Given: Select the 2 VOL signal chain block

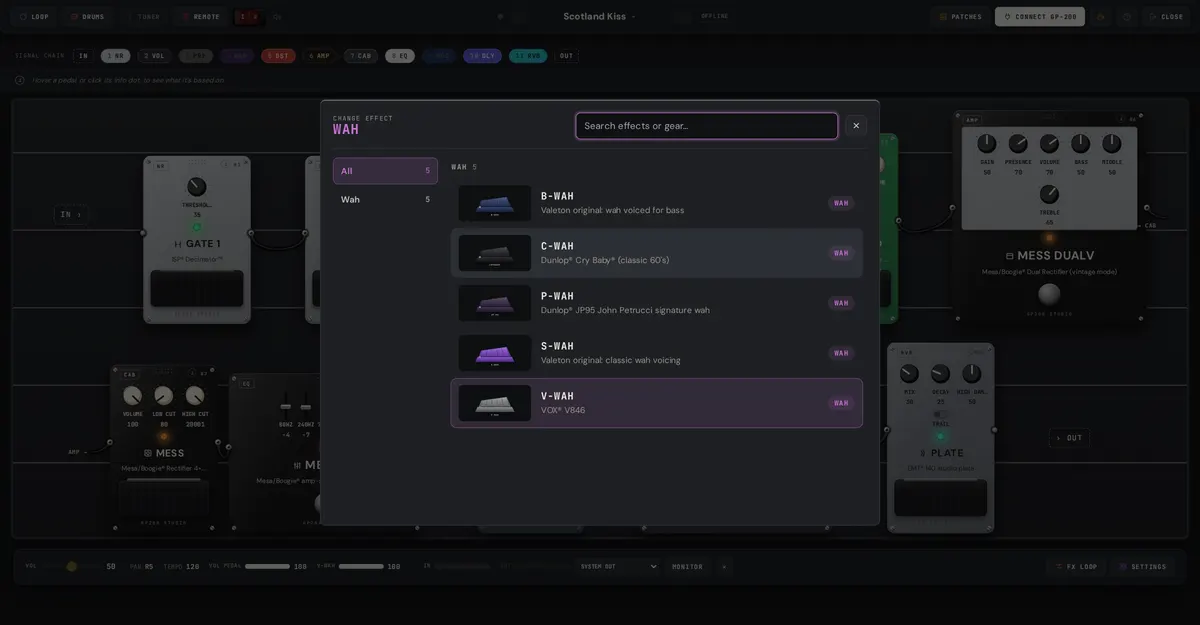Looking at the screenshot, I should pyautogui.click(x=153, y=56).
